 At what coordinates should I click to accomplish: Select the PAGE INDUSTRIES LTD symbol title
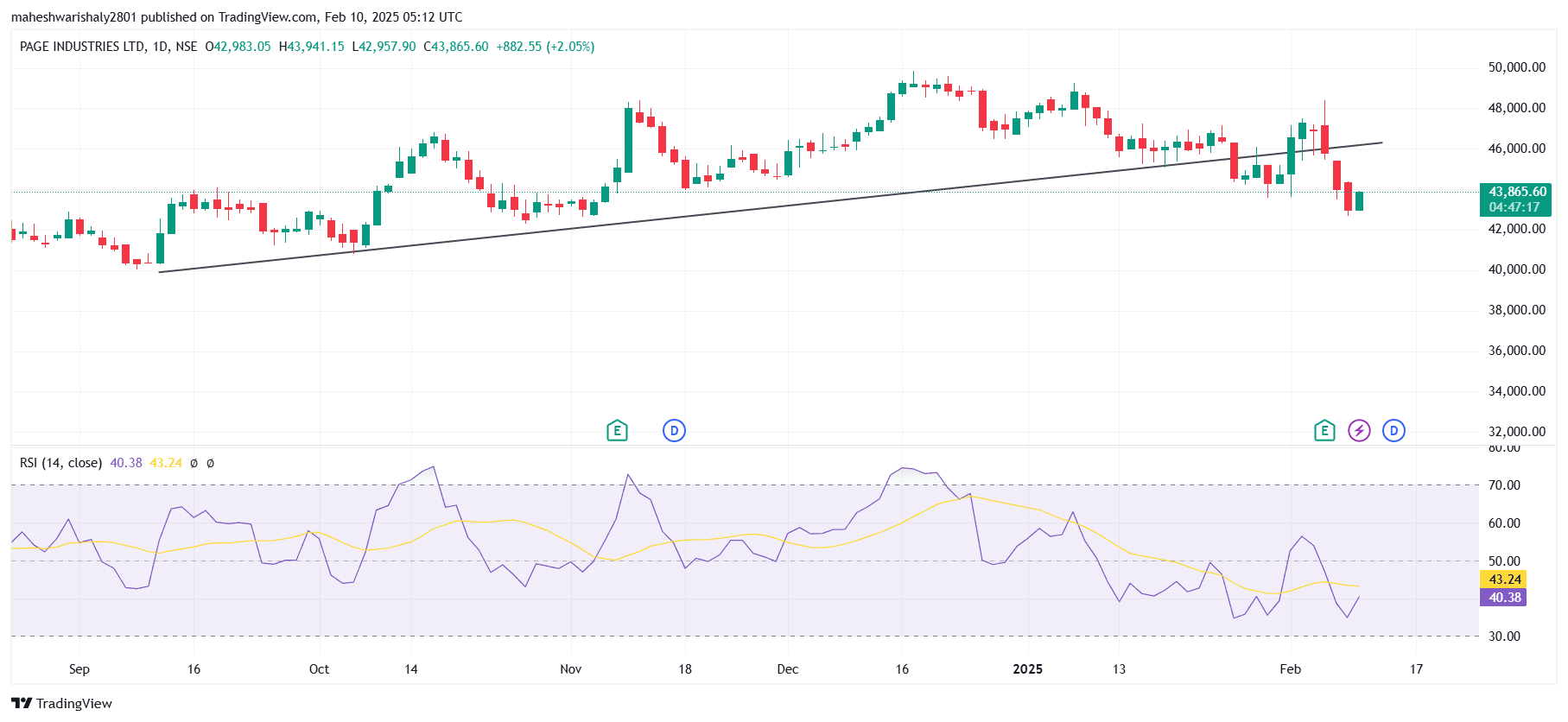[82, 47]
